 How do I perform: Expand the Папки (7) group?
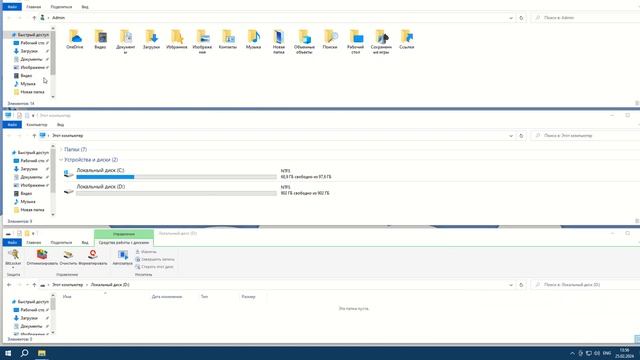tap(61, 149)
